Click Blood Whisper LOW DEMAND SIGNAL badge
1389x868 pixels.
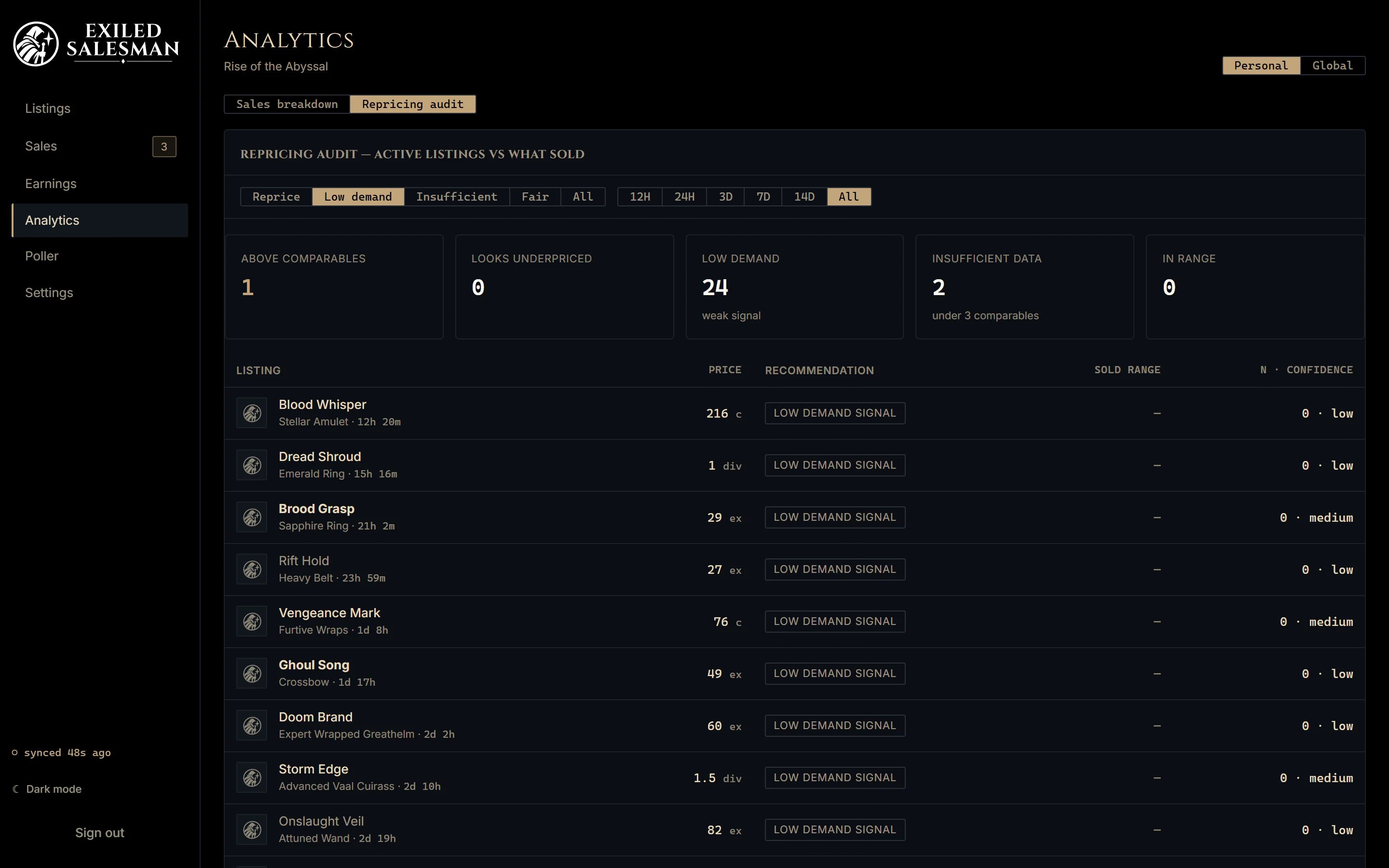[x=835, y=413]
